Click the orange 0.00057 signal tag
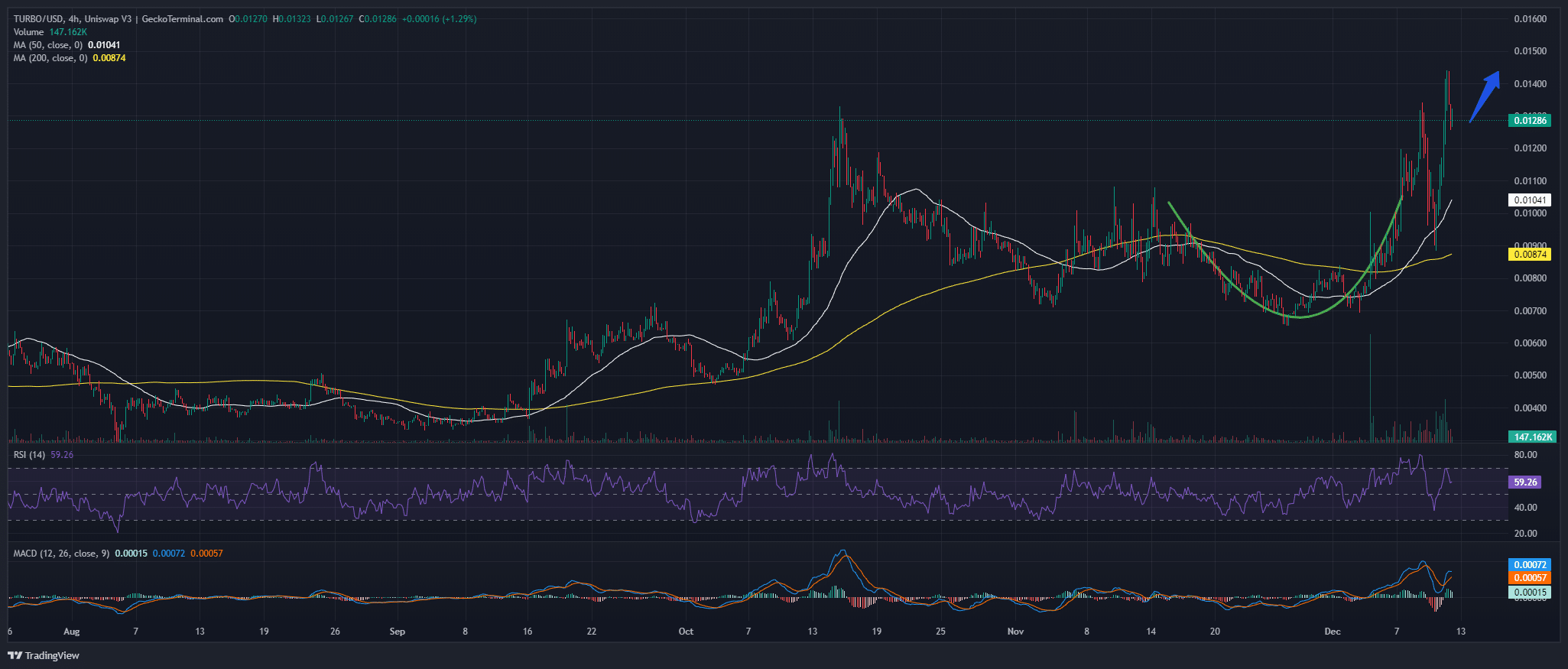 (1530, 578)
